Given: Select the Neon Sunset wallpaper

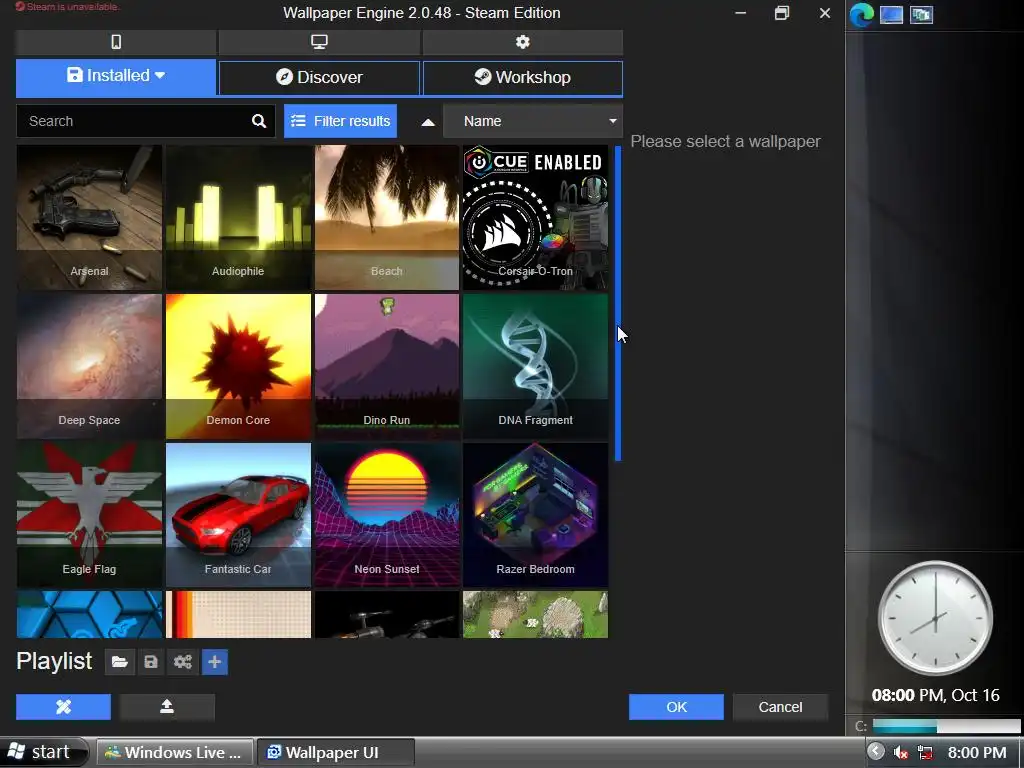Looking at the screenshot, I should pyautogui.click(x=387, y=515).
